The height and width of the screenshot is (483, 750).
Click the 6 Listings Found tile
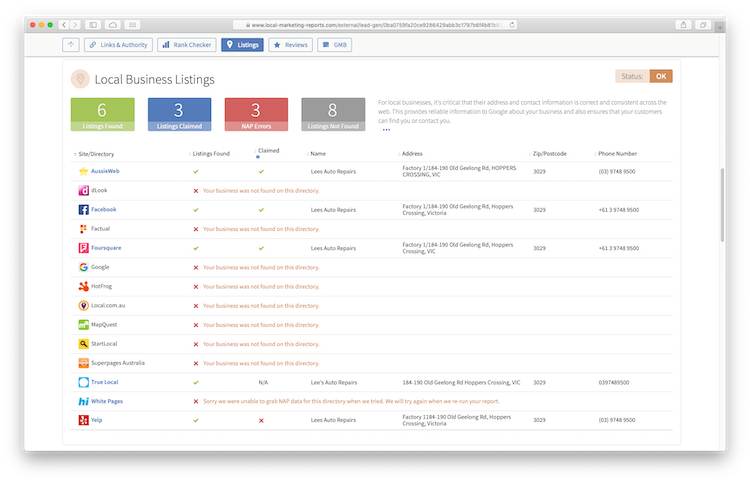coord(102,114)
